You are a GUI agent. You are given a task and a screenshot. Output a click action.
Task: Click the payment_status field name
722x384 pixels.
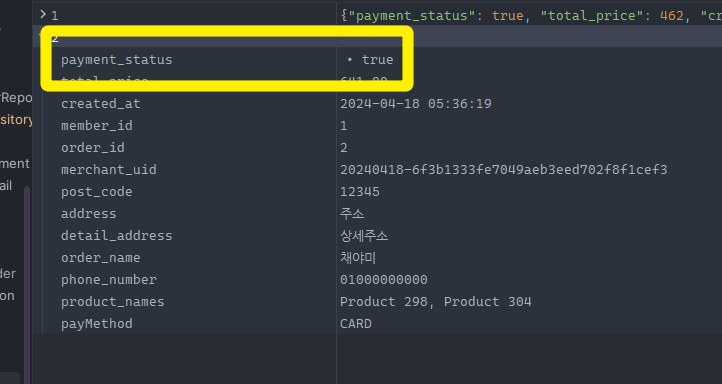116,60
